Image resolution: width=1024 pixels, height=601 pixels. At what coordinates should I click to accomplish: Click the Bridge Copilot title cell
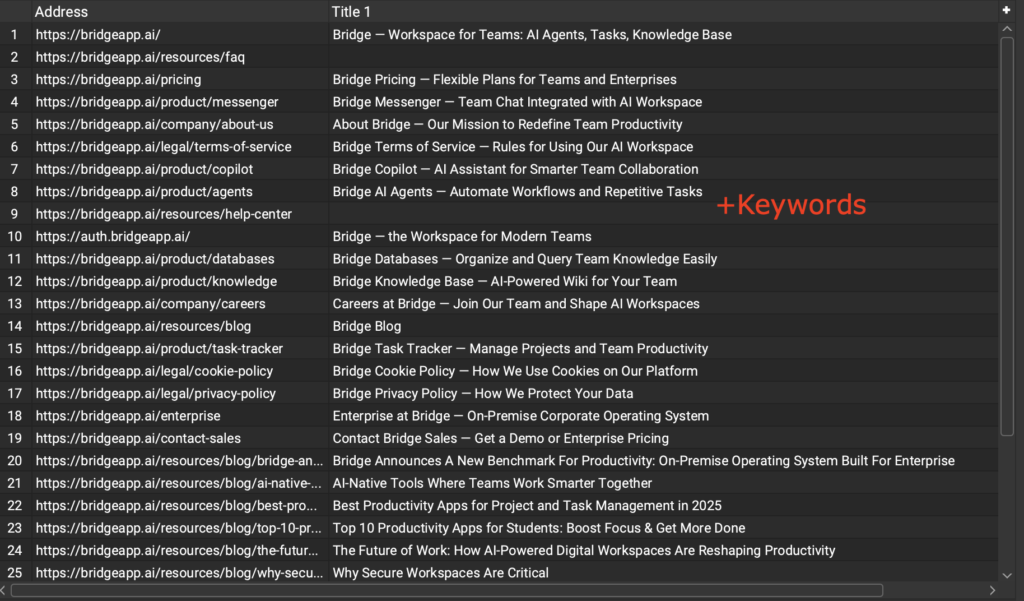point(515,169)
